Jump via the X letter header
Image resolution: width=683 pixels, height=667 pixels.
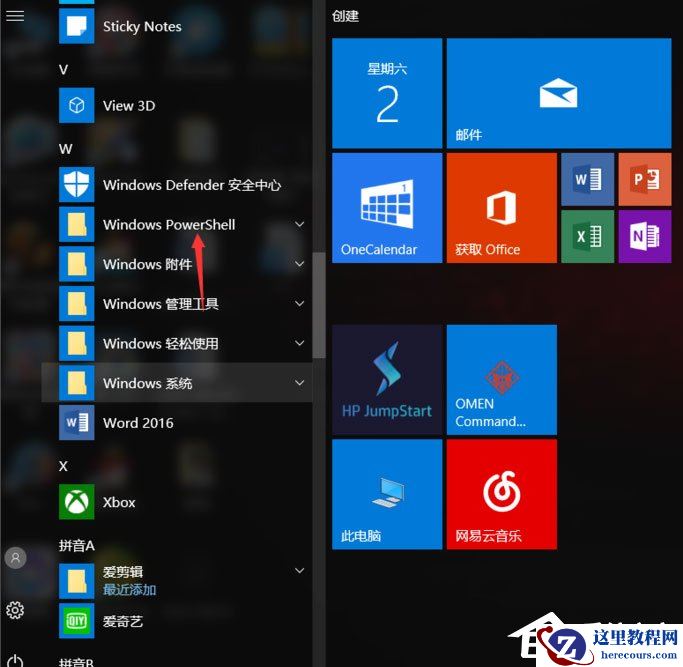63,466
